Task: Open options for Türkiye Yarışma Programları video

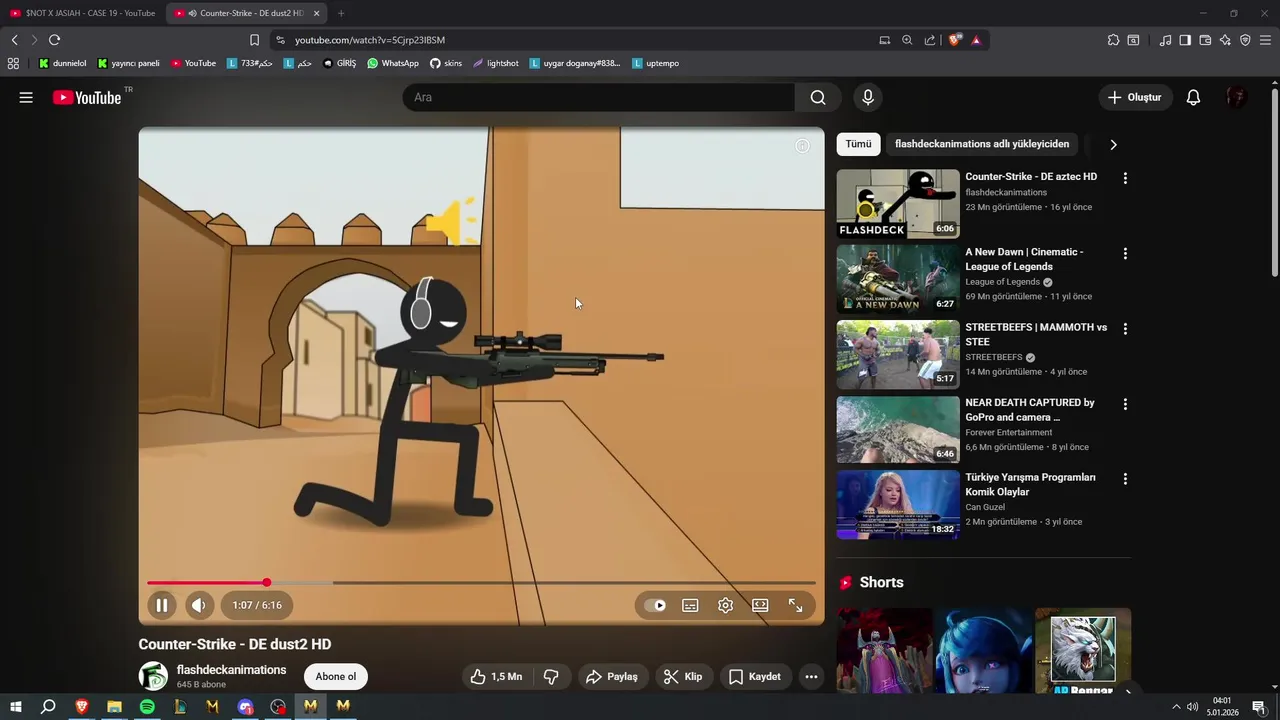Action: click(1125, 479)
